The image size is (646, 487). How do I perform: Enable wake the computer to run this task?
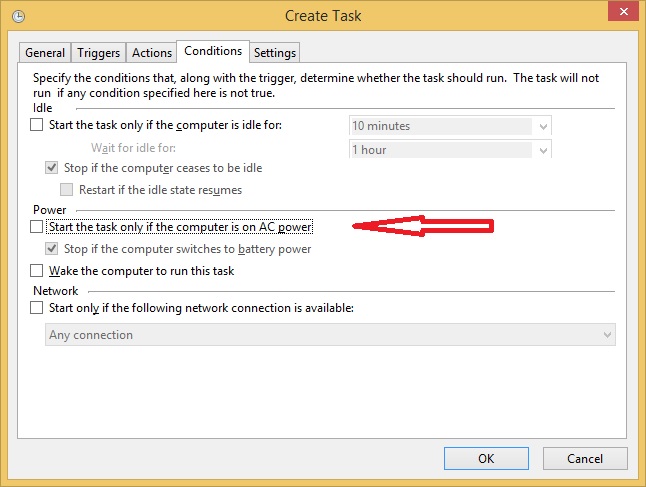tap(37, 271)
